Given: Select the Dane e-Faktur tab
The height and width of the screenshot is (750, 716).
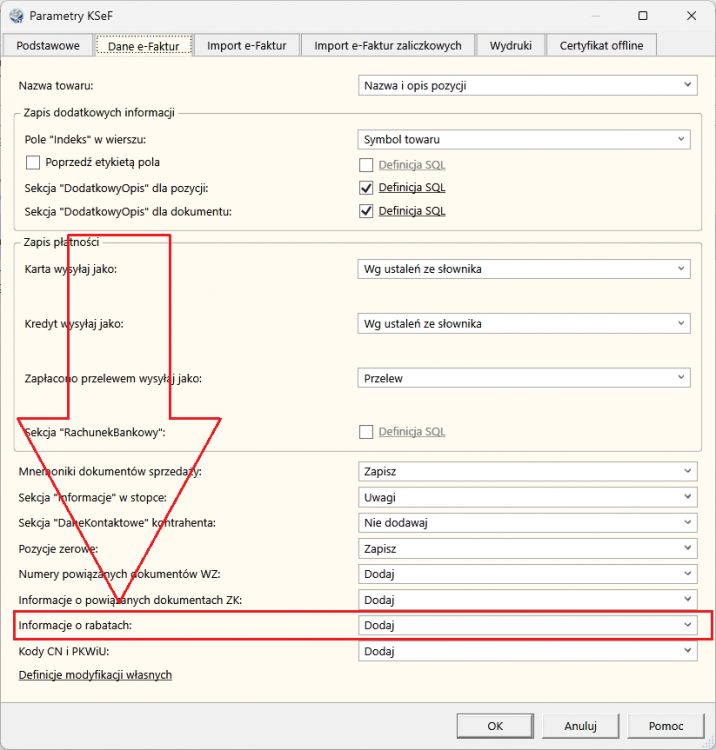Looking at the screenshot, I should (143, 45).
